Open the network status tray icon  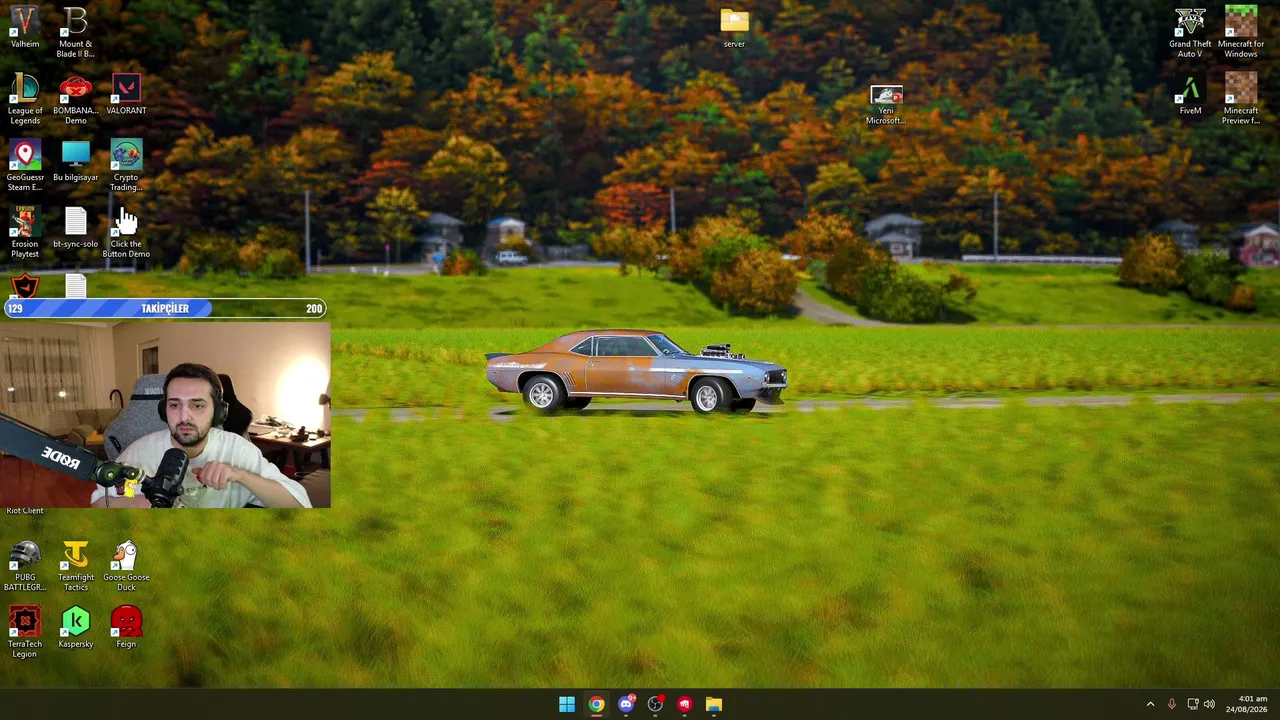(1192, 704)
